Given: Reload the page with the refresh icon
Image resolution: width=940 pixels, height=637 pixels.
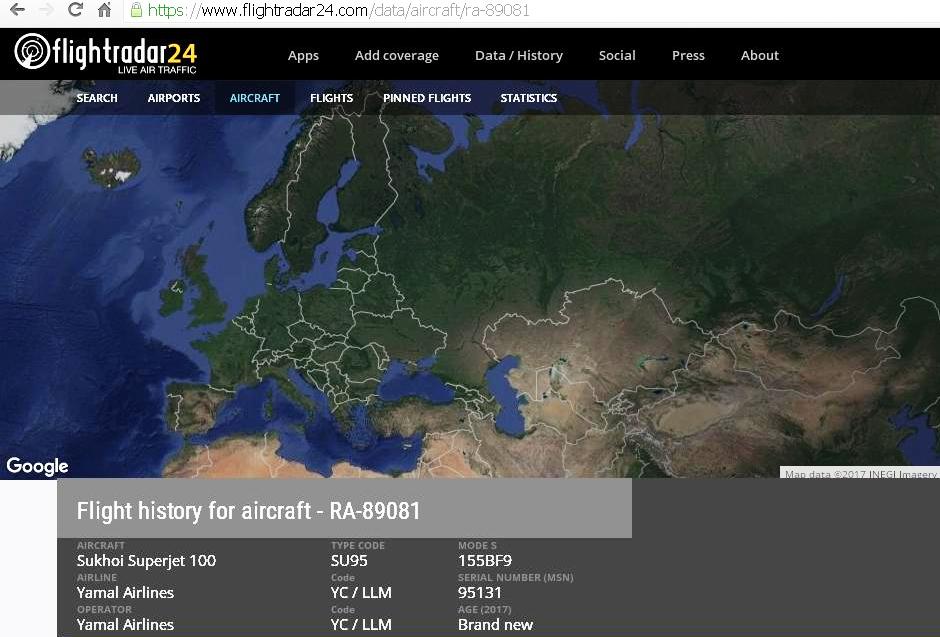Looking at the screenshot, I should (x=75, y=10).
